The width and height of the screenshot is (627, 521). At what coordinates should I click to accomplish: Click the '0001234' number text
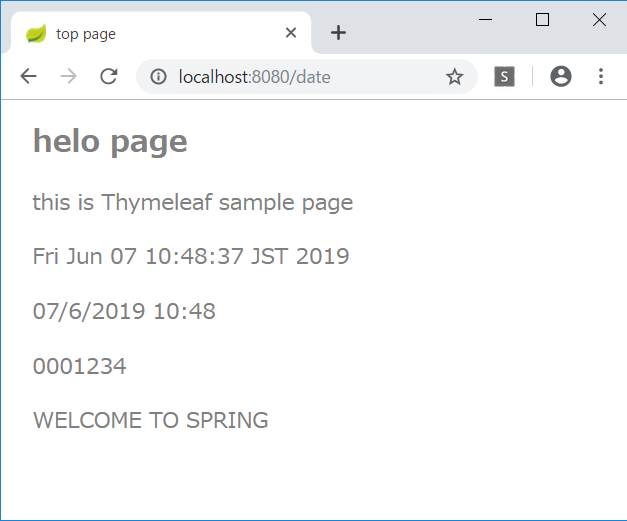point(80,367)
